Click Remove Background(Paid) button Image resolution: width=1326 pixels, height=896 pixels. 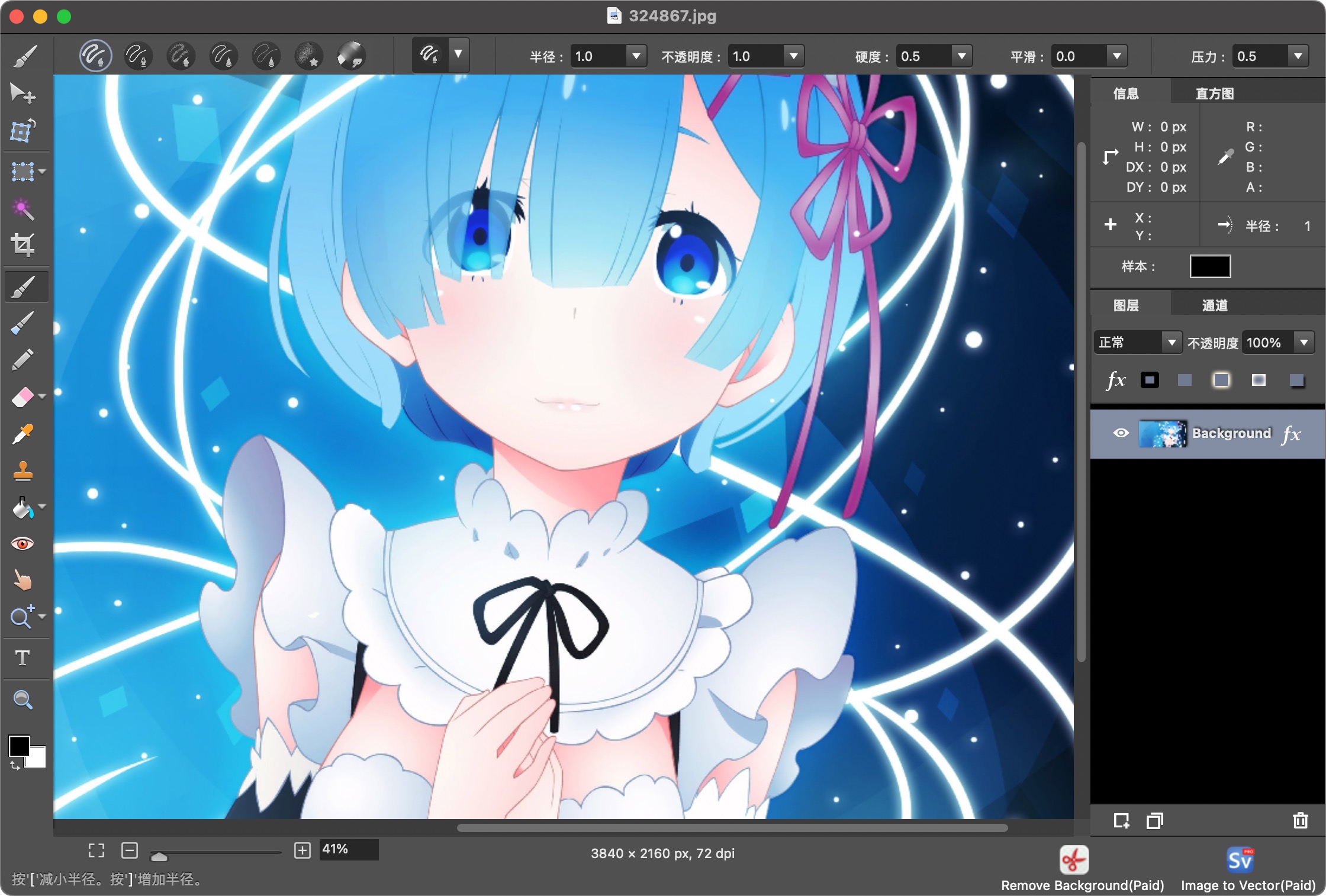pos(1082,869)
